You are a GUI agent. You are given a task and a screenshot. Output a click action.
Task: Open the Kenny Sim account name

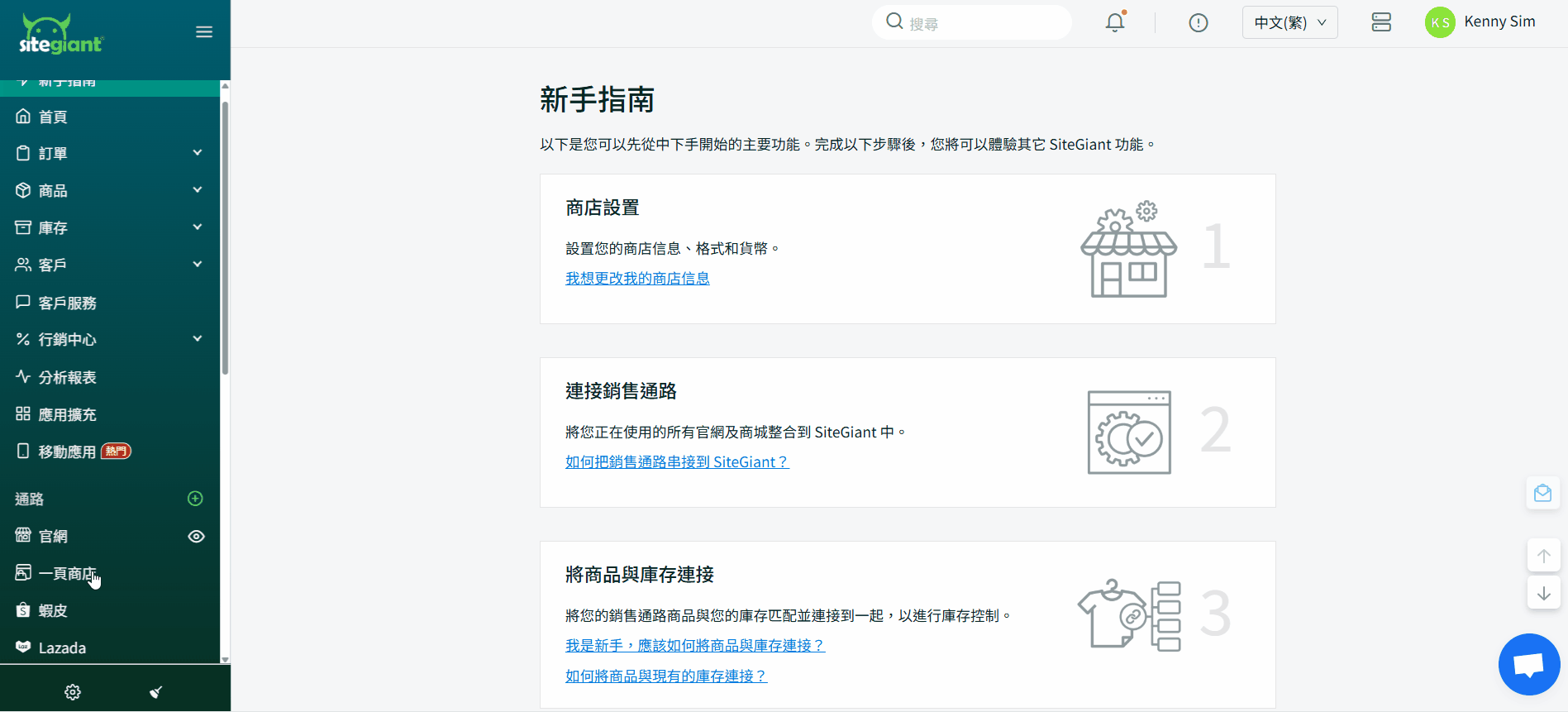tap(1499, 22)
